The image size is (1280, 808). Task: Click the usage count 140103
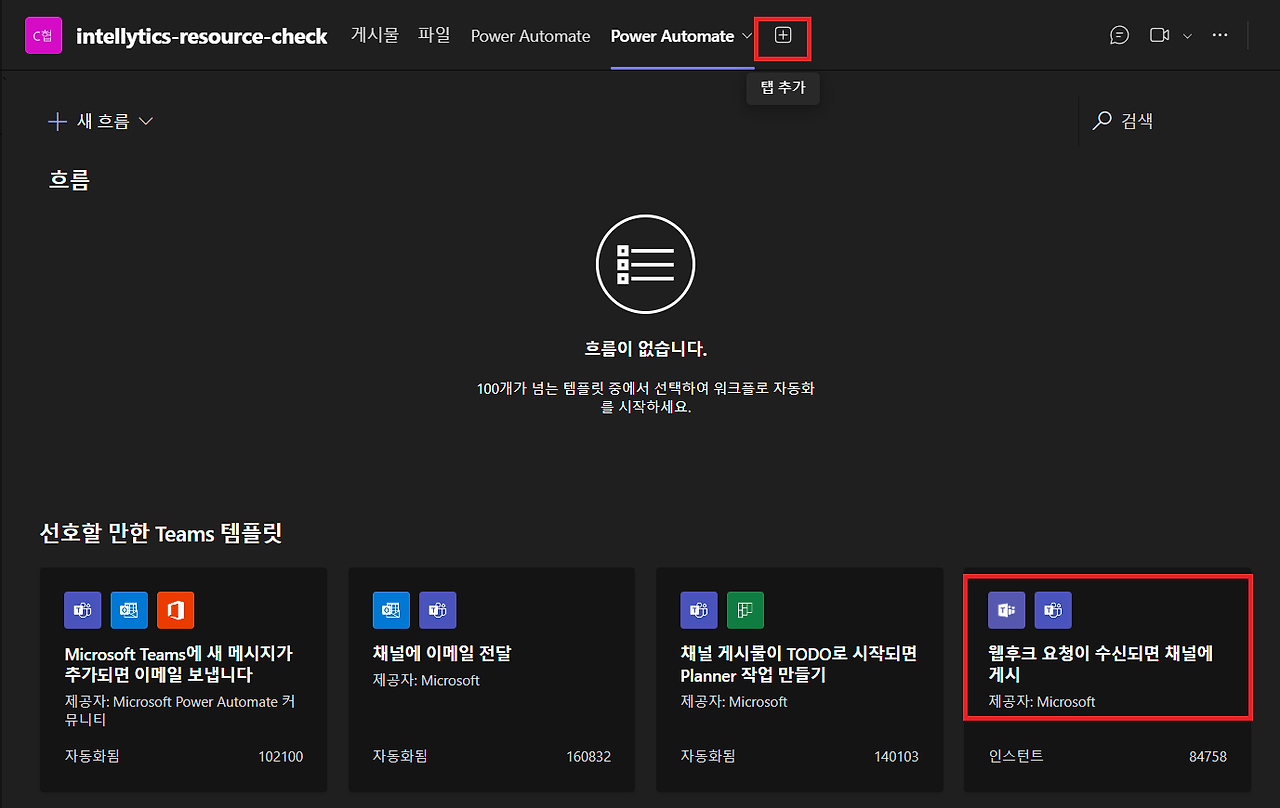coord(896,756)
